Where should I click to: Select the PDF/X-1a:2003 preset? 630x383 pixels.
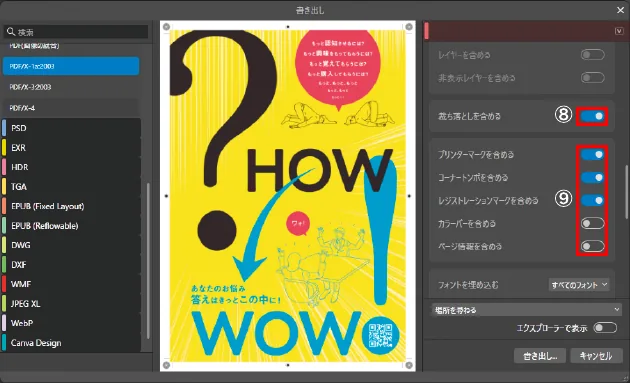pyautogui.click(x=71, y=66)
